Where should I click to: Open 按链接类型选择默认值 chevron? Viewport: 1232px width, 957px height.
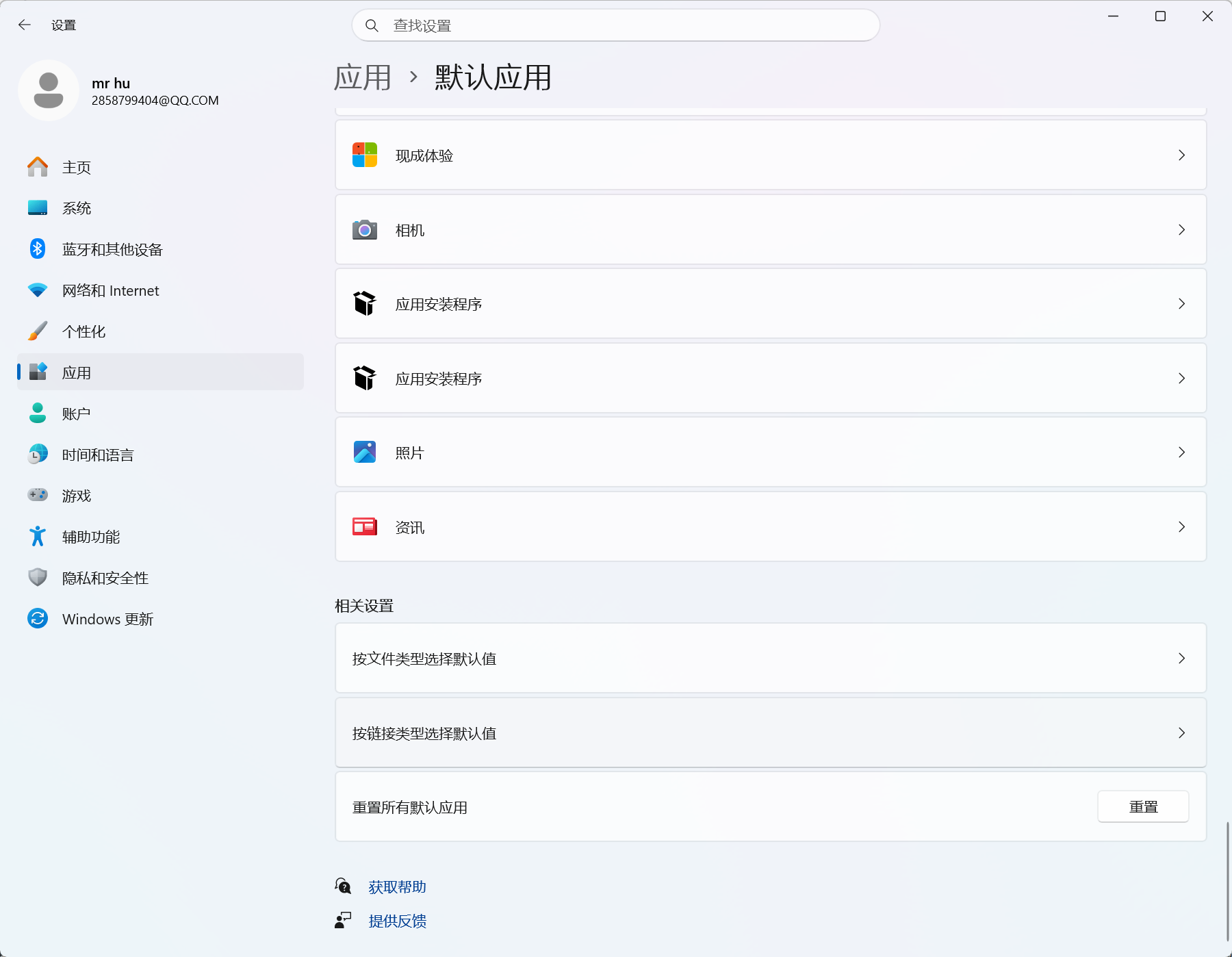[1181, 733]
